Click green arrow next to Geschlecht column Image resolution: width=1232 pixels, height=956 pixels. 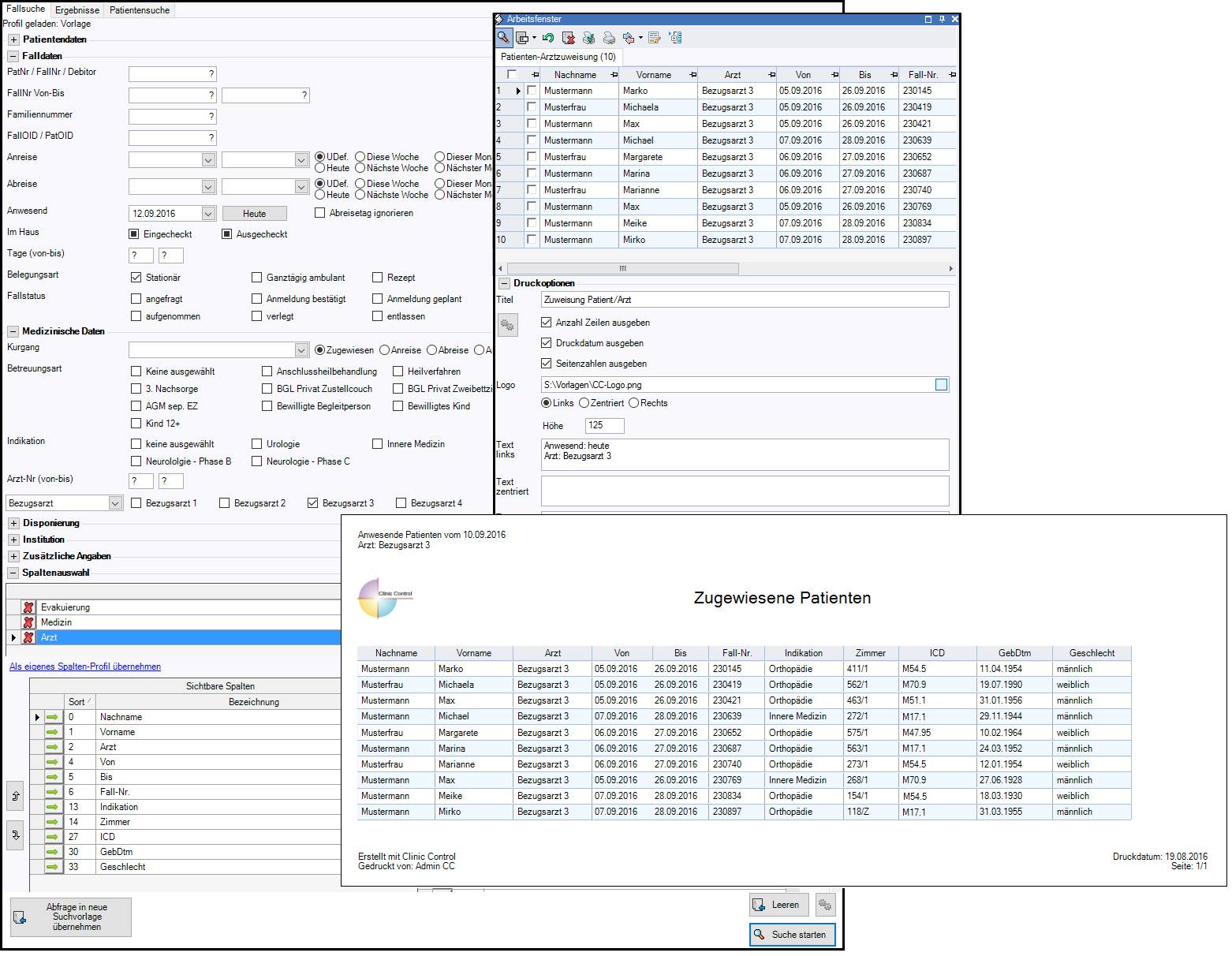tap(52, 867)
